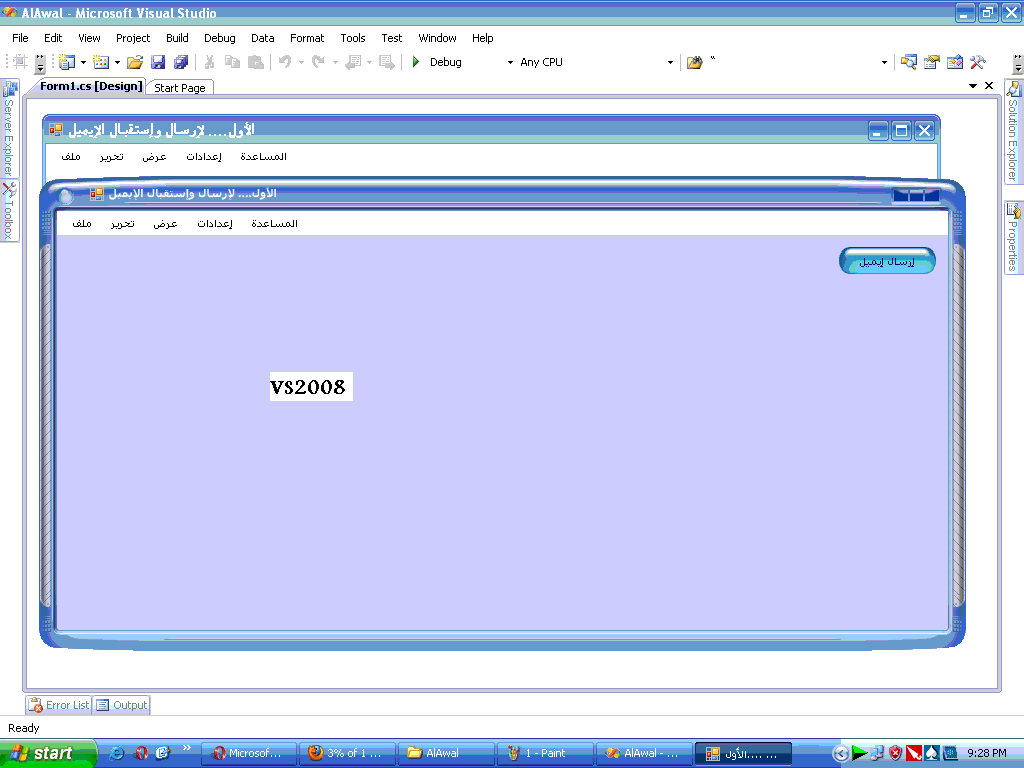Show the Output panel tab
Image resolution: width=1024 pixels, height=768 pixels.
pos(121,705)
